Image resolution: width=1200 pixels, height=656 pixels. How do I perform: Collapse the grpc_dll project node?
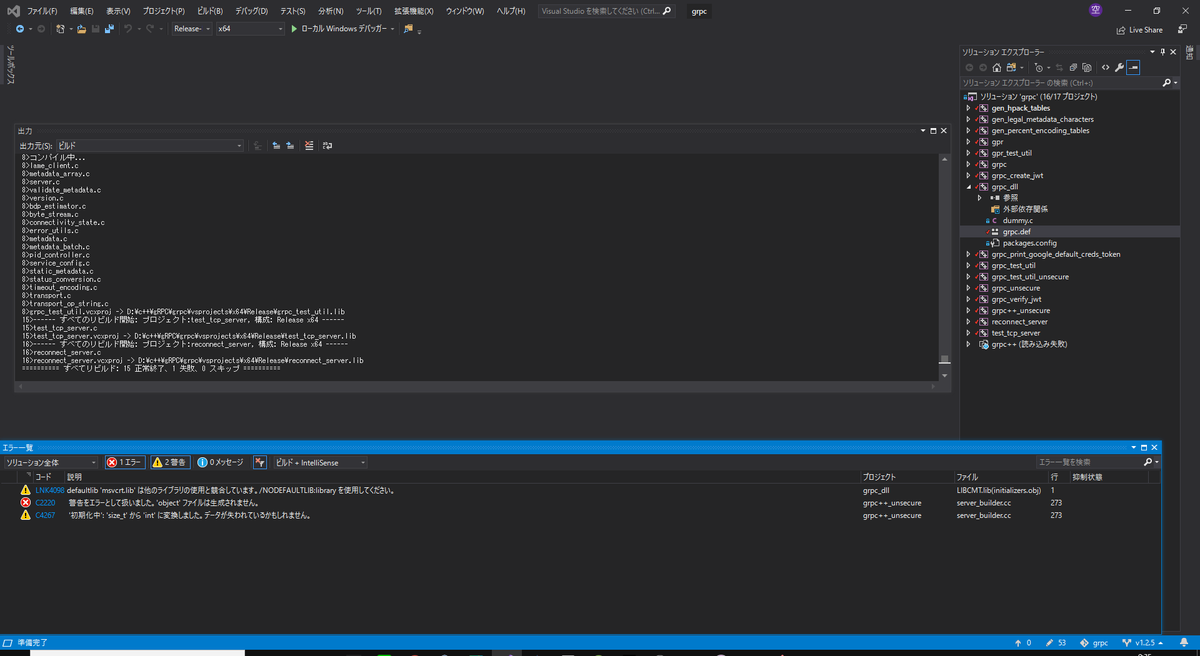[x=968, y=186]
